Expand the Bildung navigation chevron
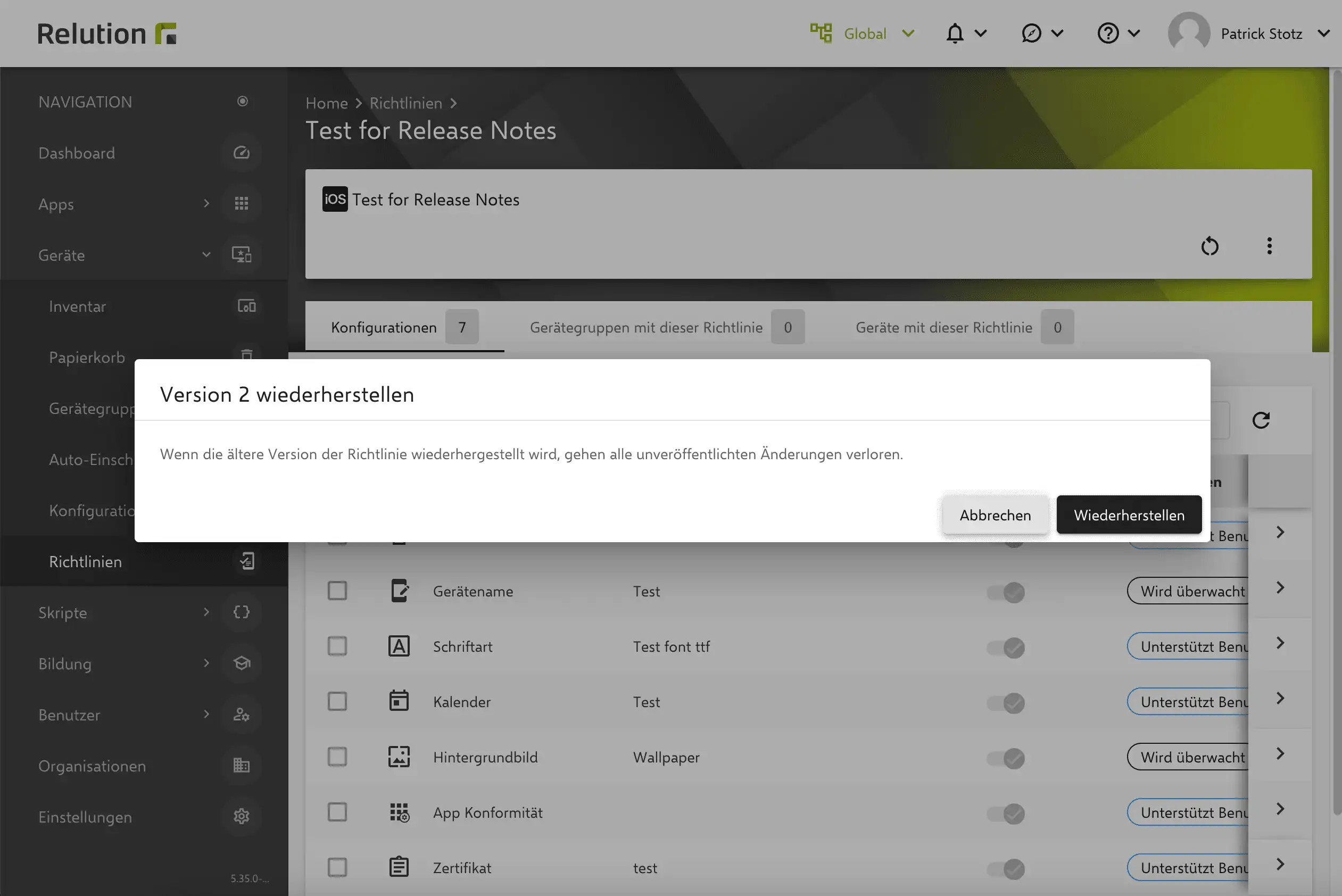 tap(206, 663)
